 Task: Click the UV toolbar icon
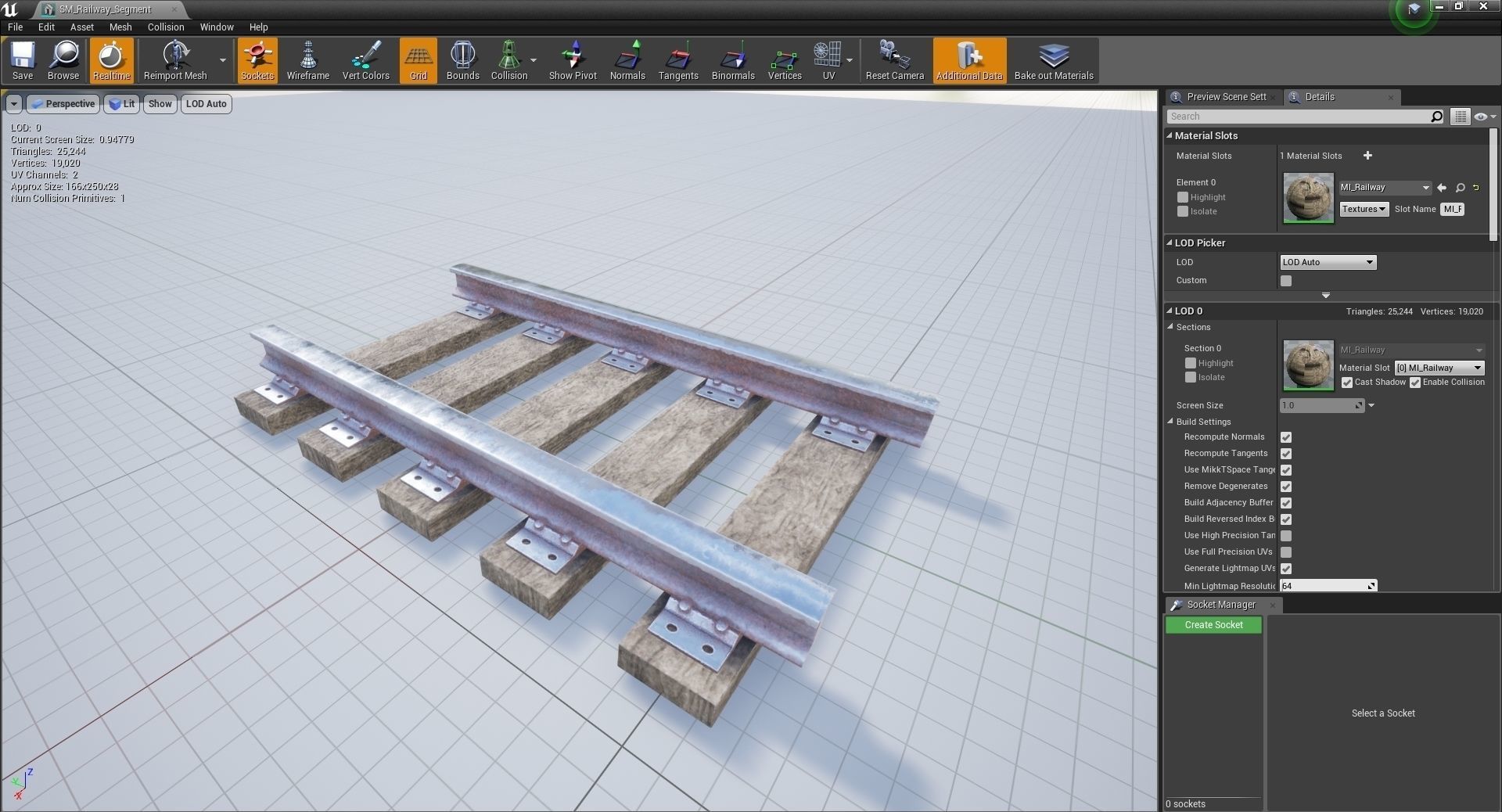pyautogui.click(x=828, y=60)
